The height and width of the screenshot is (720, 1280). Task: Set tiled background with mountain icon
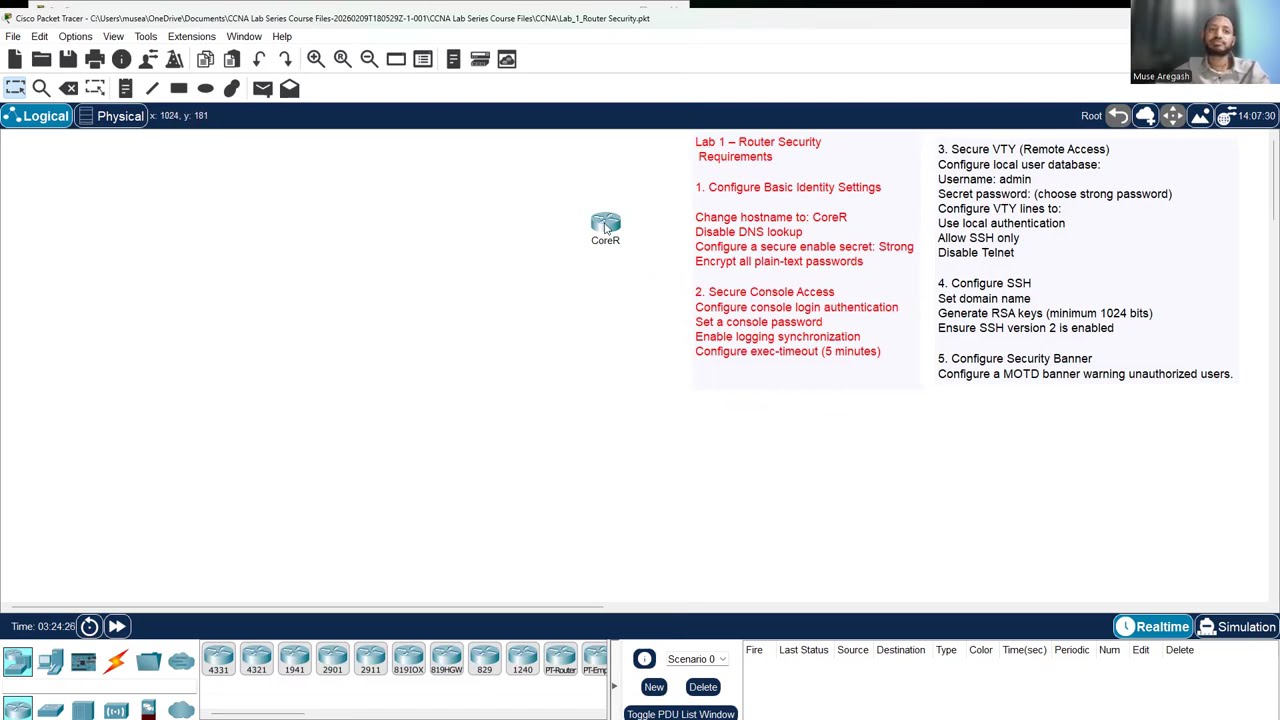[x=1199, y=116]
